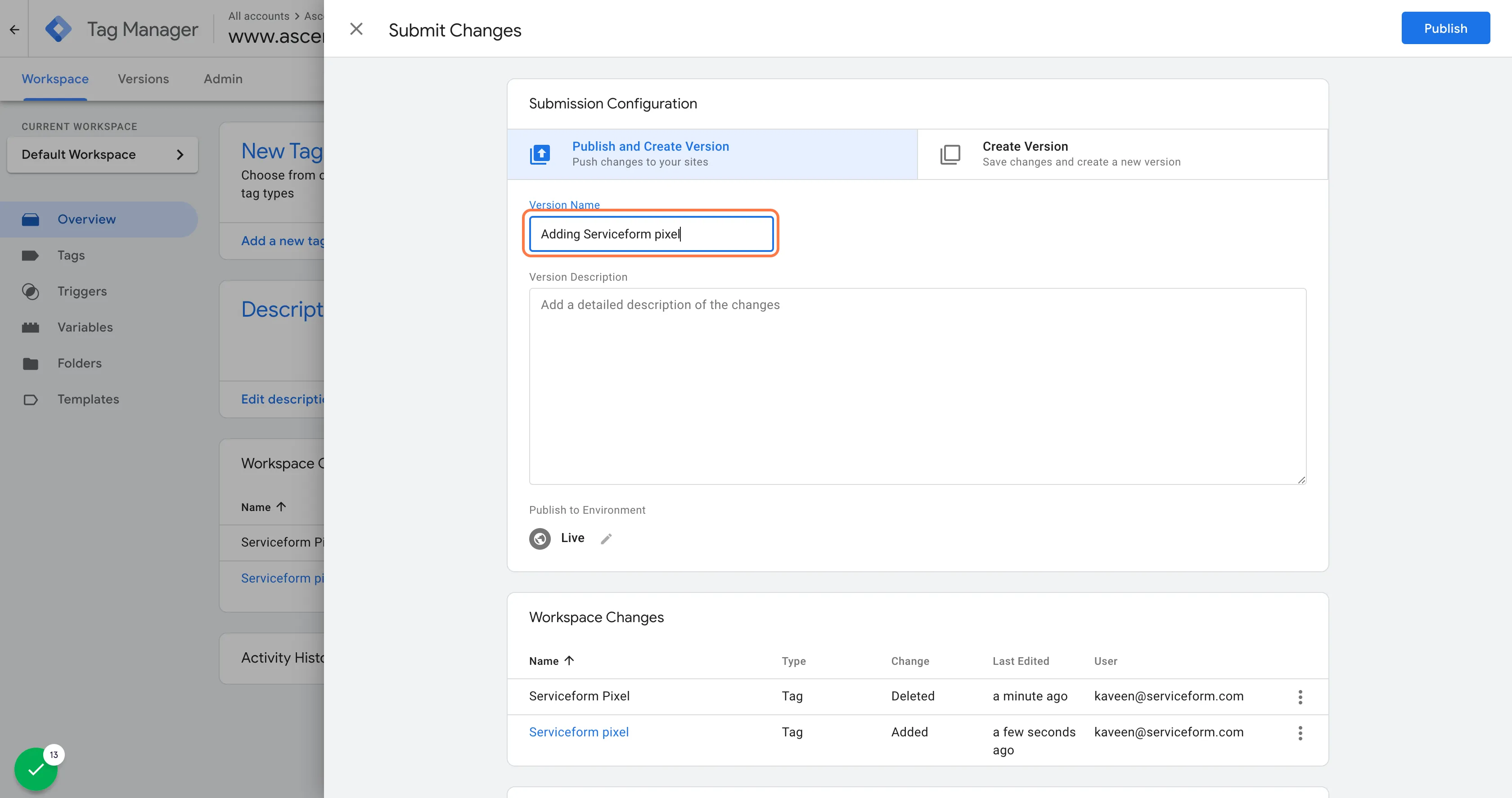Viewport: 1512px width, 798px height.
Task: Click the Tag Manager logo icon
Action: point(58,29)
